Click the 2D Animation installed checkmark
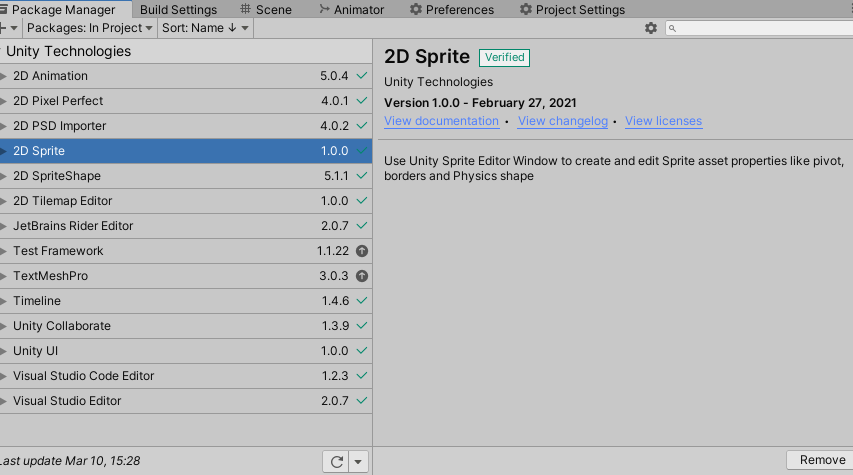Image resolution: width=853 pixels, height=475 pixels. pyautogui.click(x=362, y=76)
